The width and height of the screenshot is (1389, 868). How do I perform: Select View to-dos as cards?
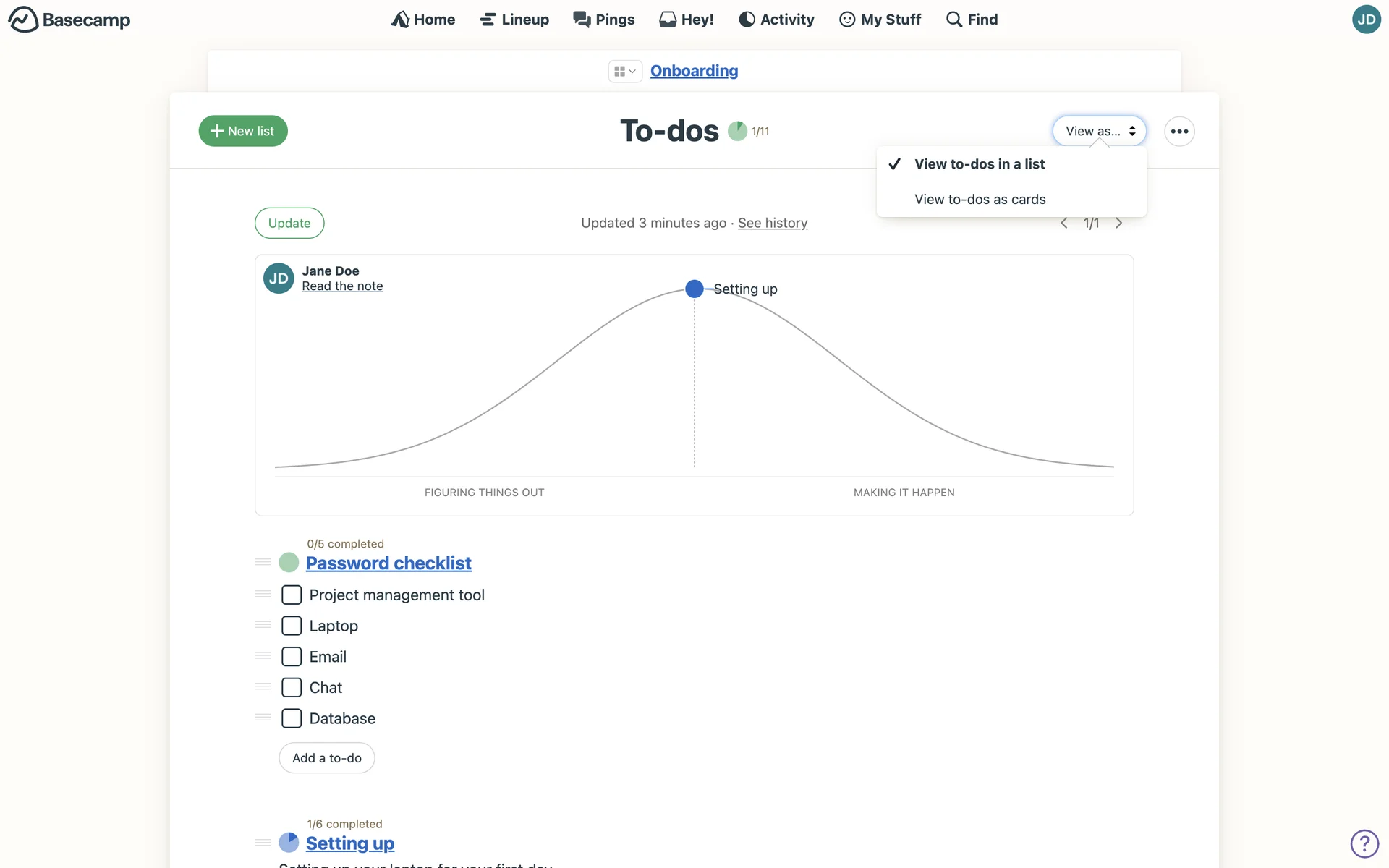(x=980, y=199)
